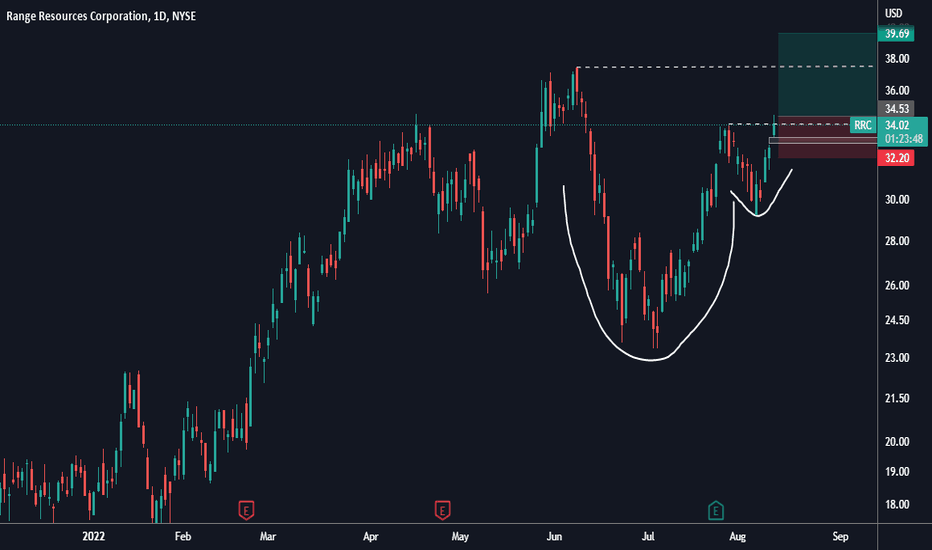Click the February earnings E marker
The image size is (932, 550).
246,510
